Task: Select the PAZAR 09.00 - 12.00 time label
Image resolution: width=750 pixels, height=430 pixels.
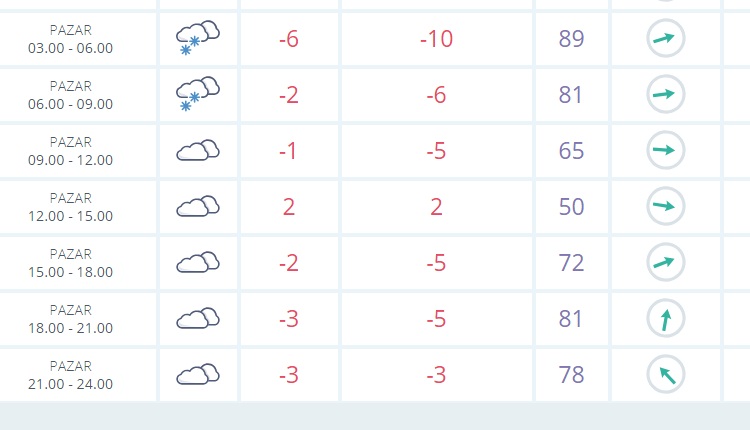Action: (70, 151)
